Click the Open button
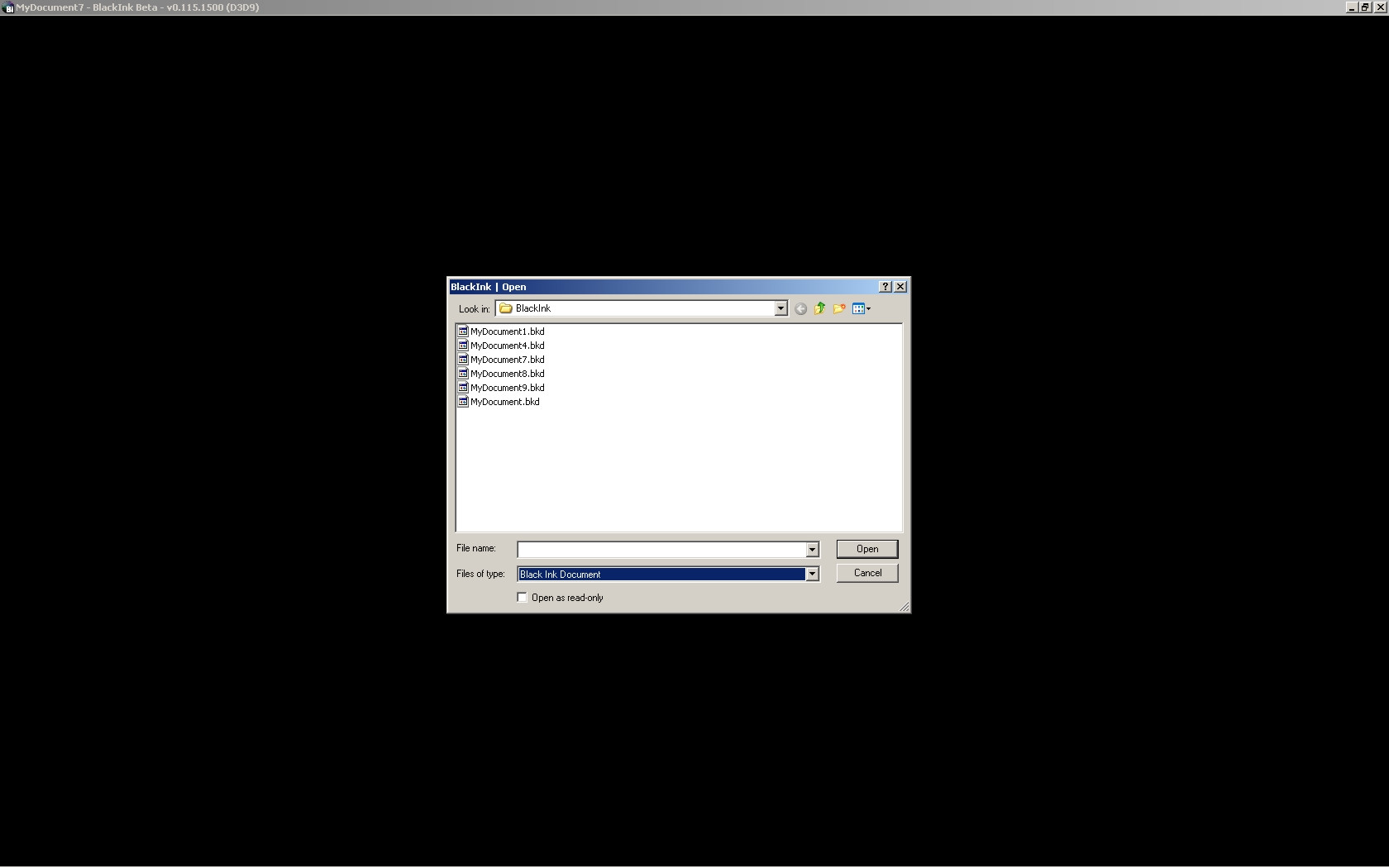The image size is (1389, 868). coord(867,549)
